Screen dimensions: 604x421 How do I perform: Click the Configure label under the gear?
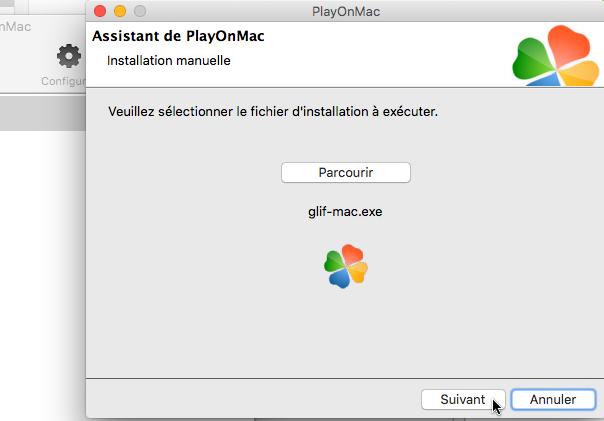coord(62,80)
